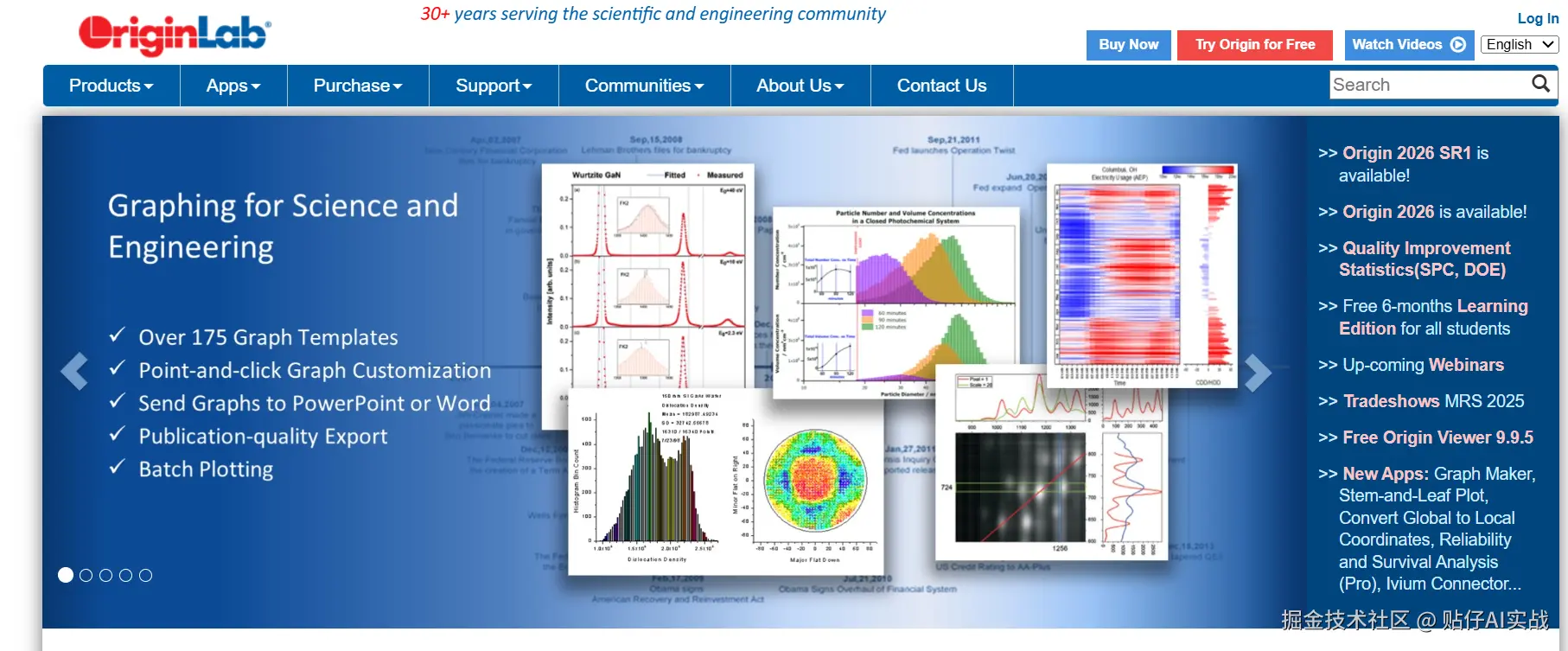
Task: Open the Contact Us page
Action: click(941, 86)
